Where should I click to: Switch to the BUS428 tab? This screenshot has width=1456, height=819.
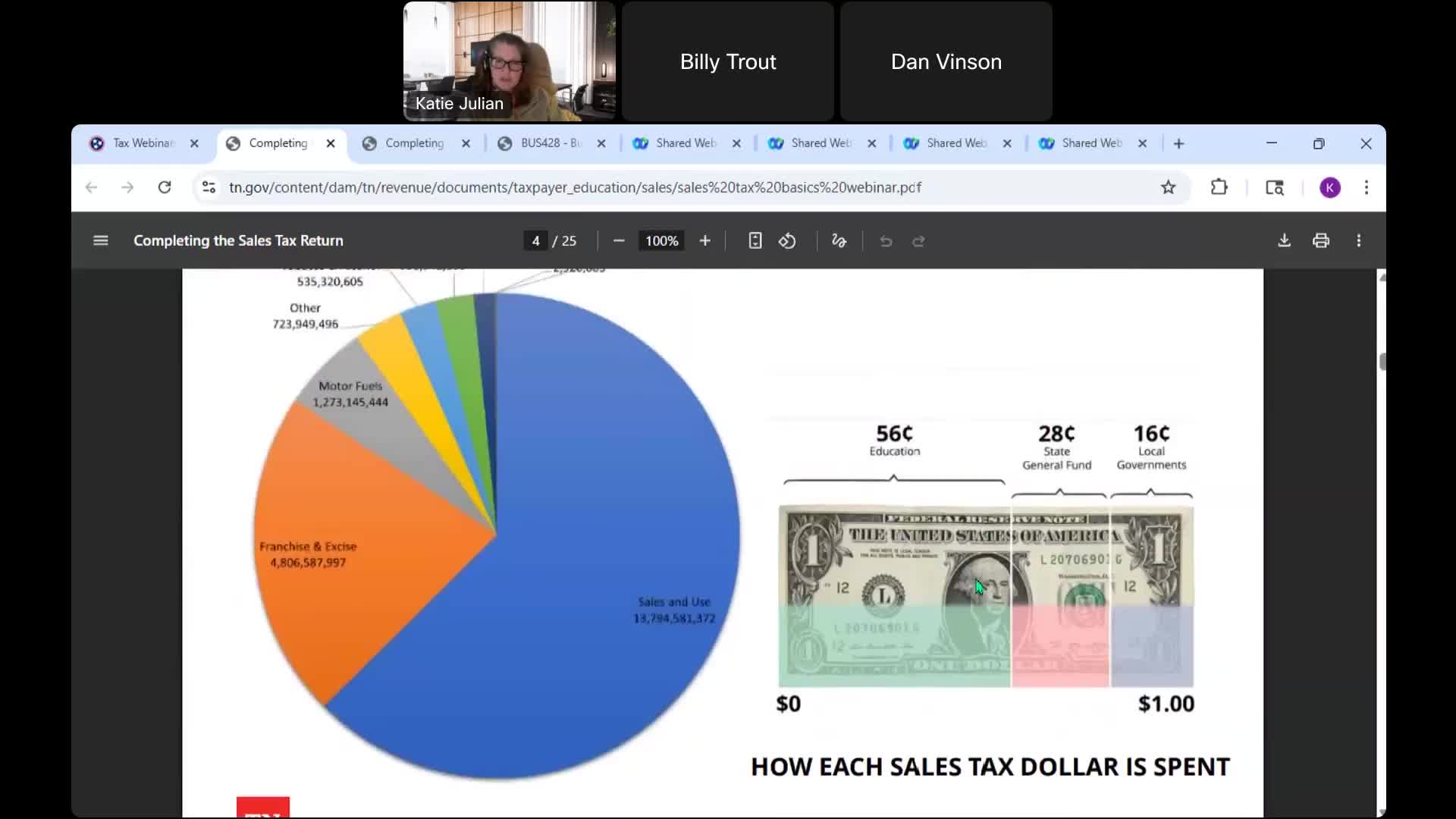[542, 143]
